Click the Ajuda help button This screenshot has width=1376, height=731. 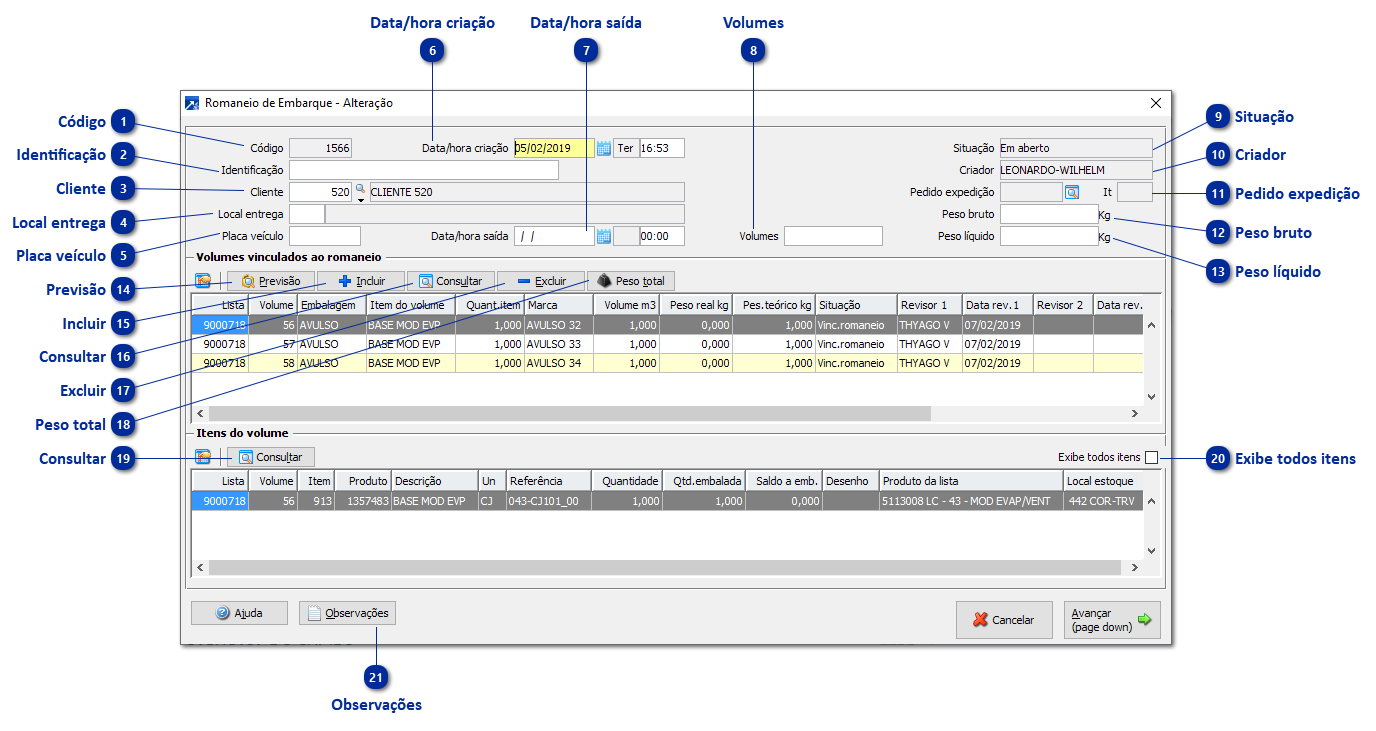(239, 613)
